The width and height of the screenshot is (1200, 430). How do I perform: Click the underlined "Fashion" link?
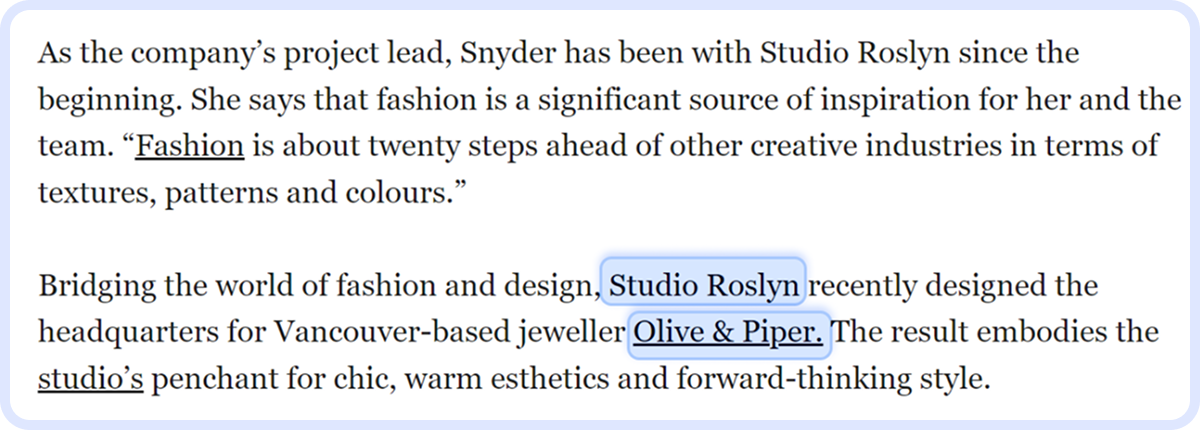(x=190, y=146)
